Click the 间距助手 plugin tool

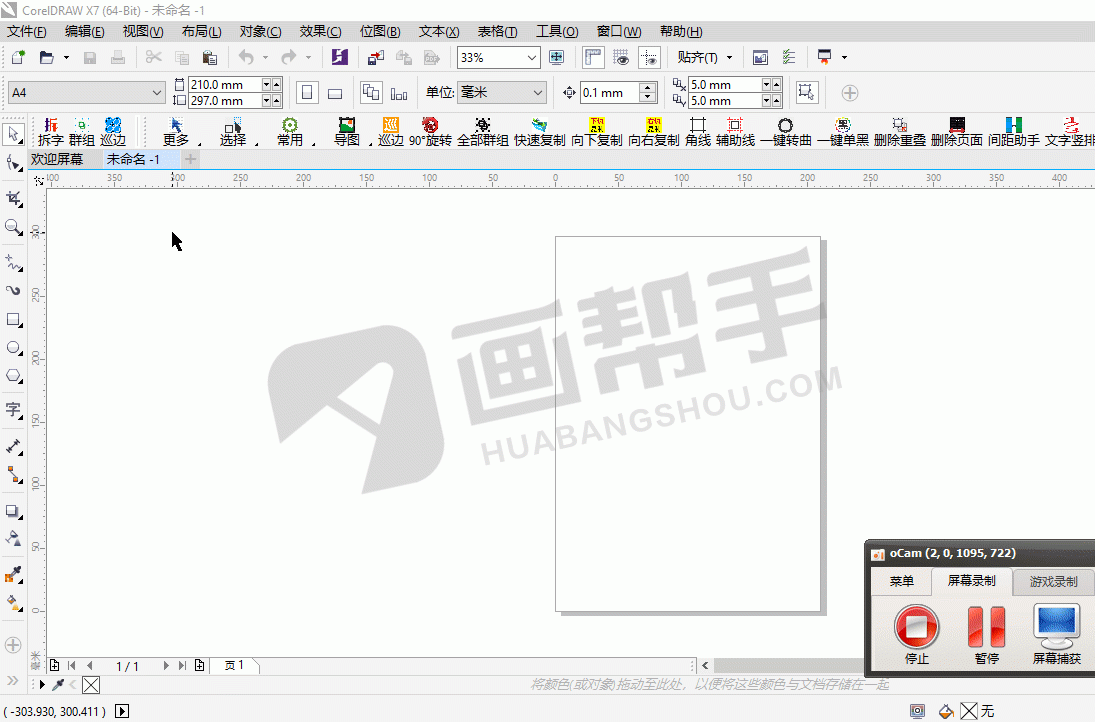pyautogui.click(x=1013, y=131)
